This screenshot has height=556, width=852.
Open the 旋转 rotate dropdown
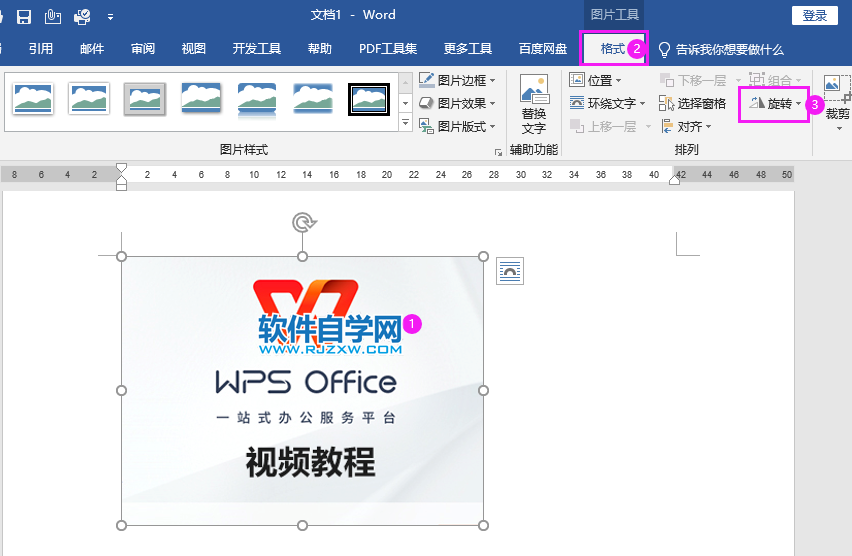tap(774, 103)
